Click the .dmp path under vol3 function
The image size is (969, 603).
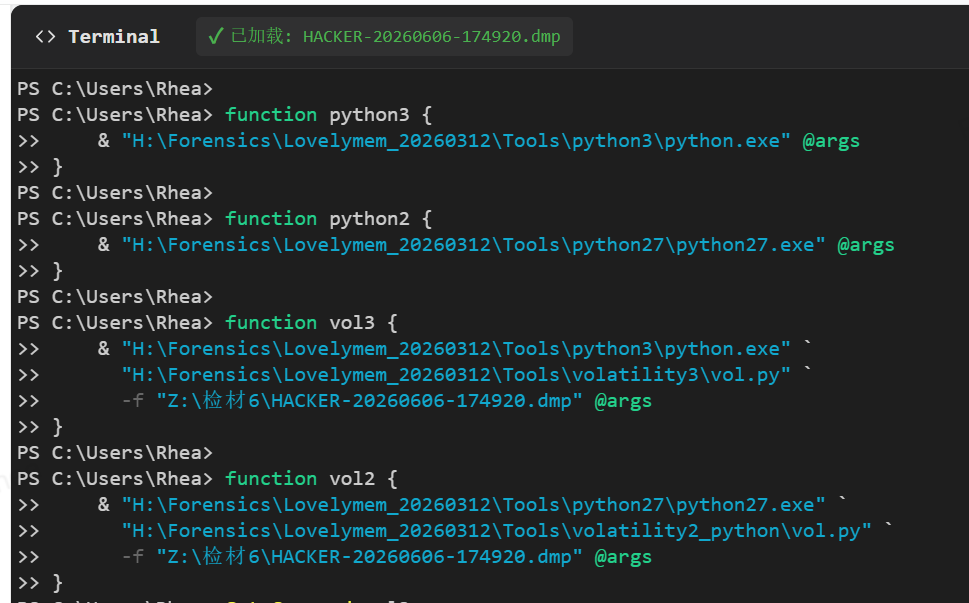point(369,401)
